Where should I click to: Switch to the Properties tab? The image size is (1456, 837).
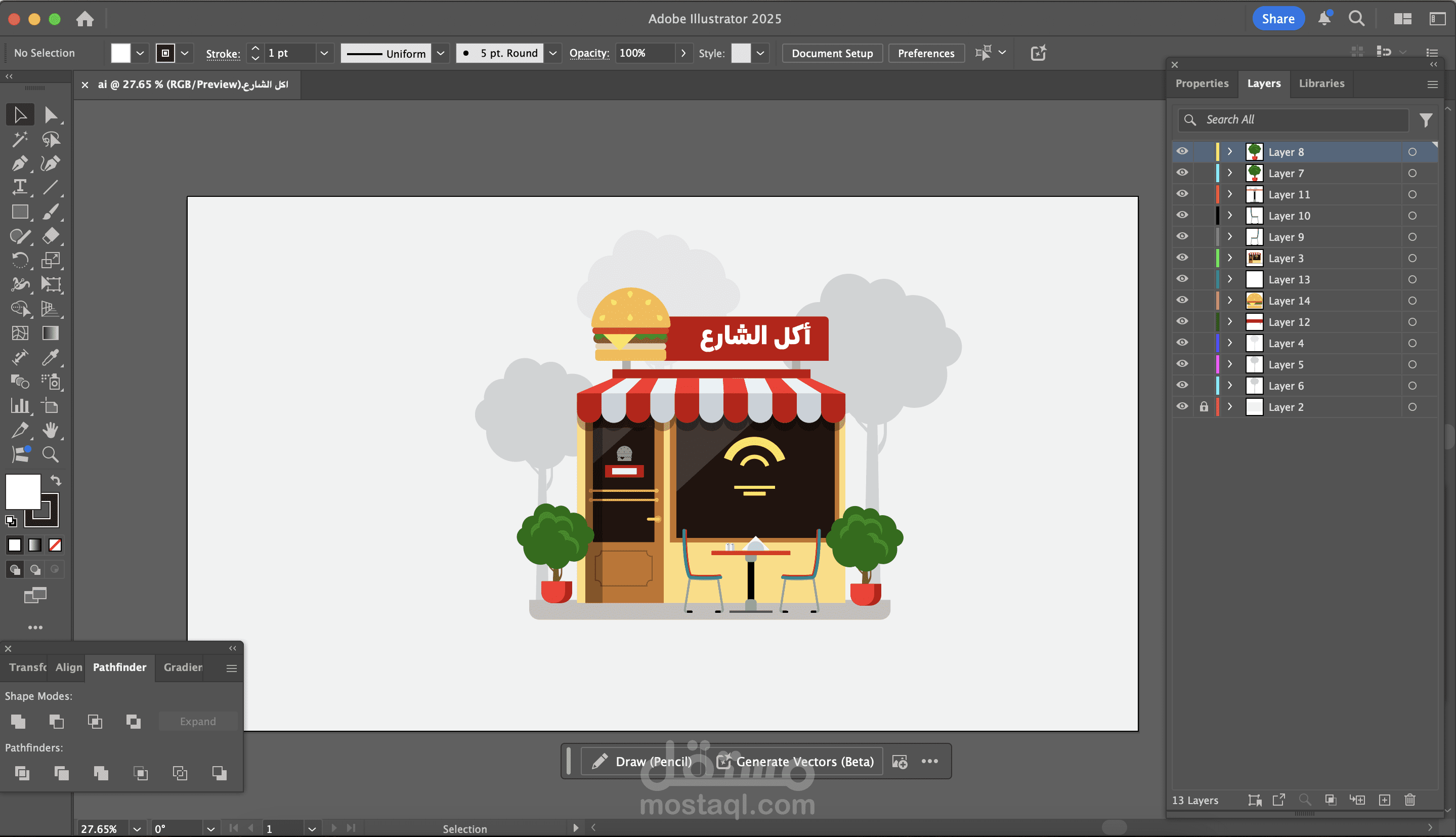point(1202,84)
